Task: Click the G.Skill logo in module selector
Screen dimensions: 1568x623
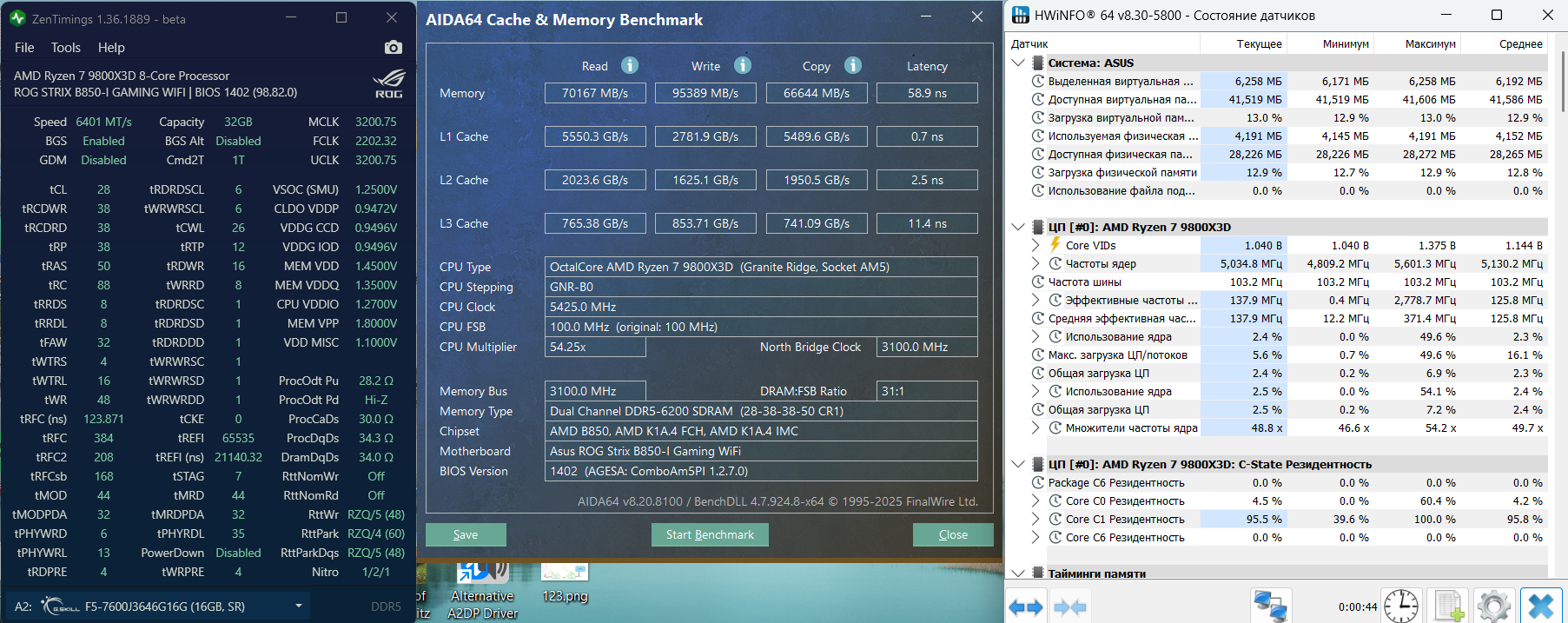Action: (59, 606)
